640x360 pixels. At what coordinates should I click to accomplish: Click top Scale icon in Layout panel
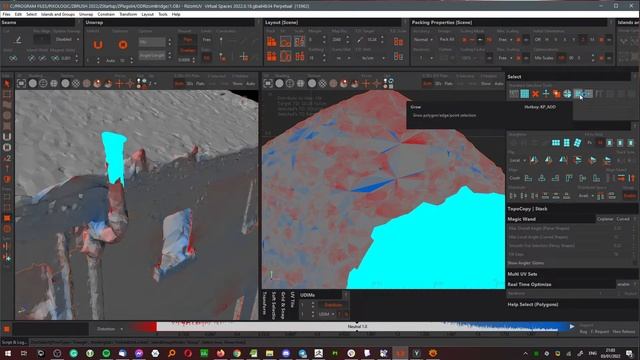tap(300, 41)
